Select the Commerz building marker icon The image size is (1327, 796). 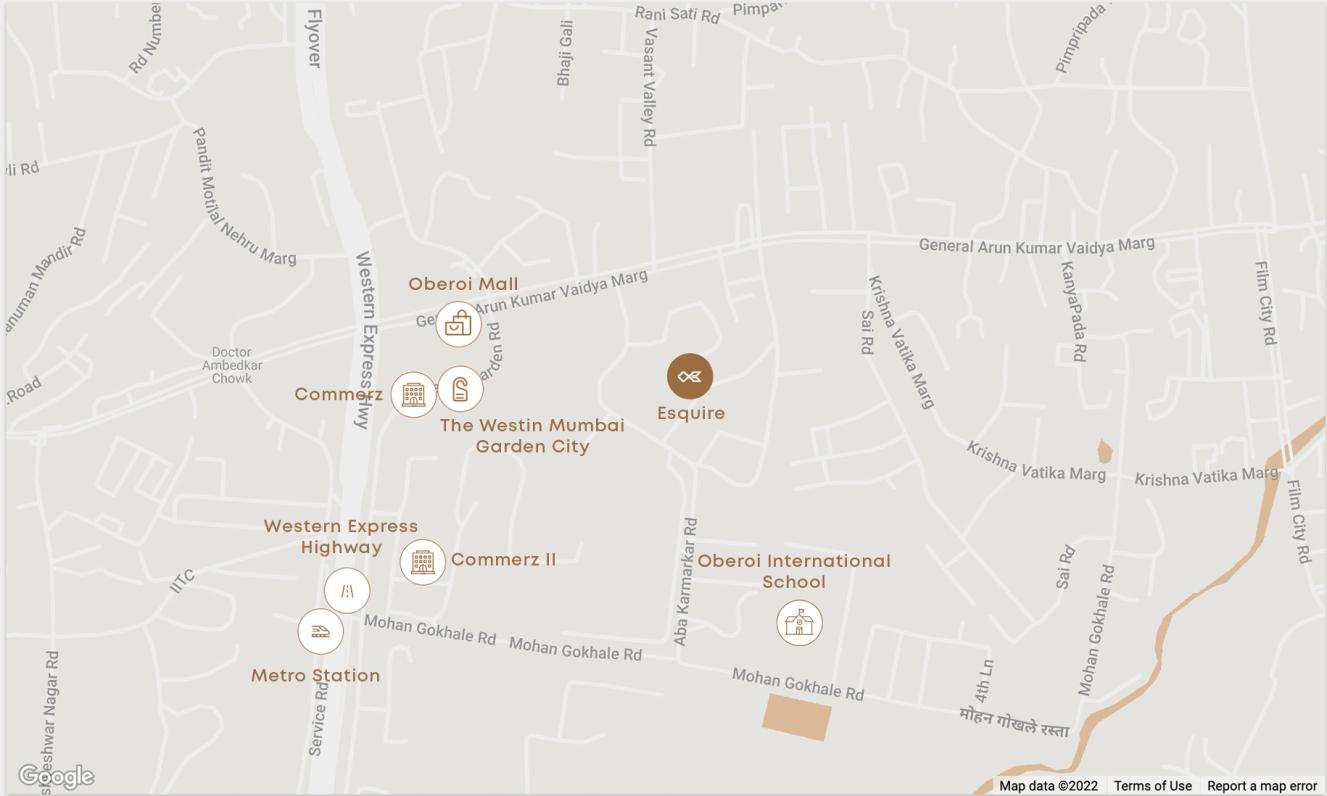pos(414,395)
